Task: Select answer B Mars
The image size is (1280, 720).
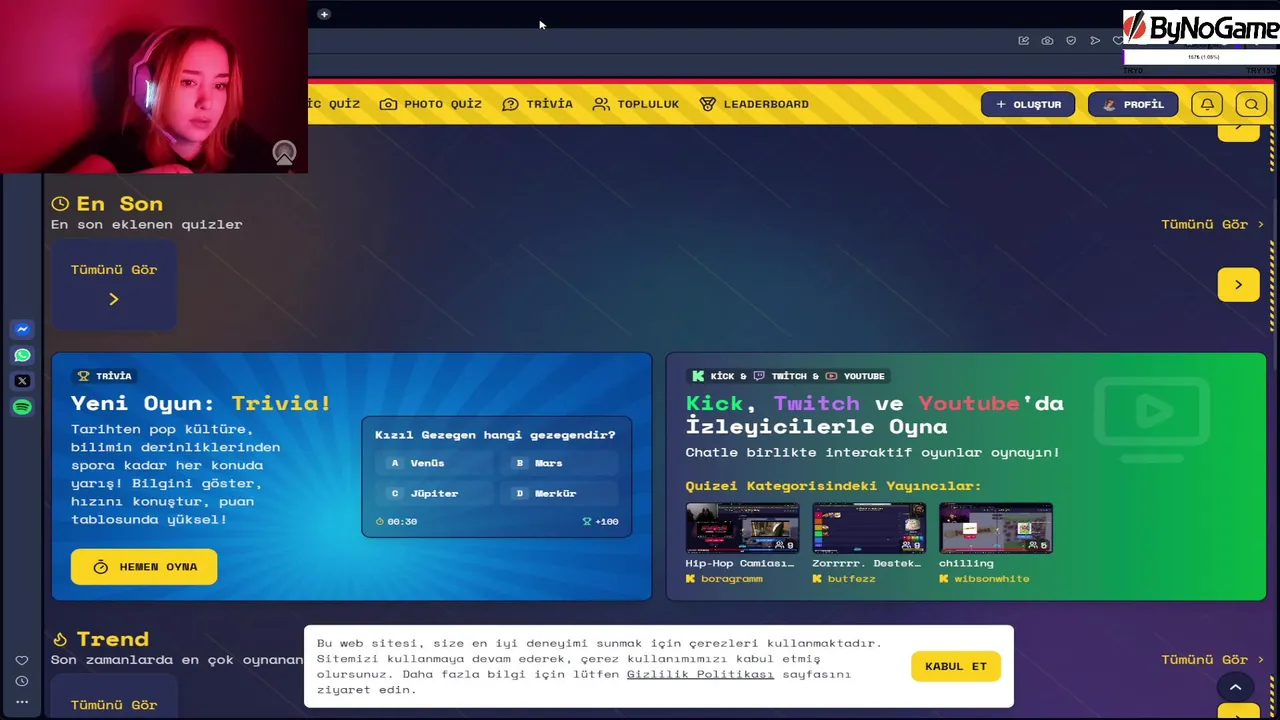Action: 559,463
